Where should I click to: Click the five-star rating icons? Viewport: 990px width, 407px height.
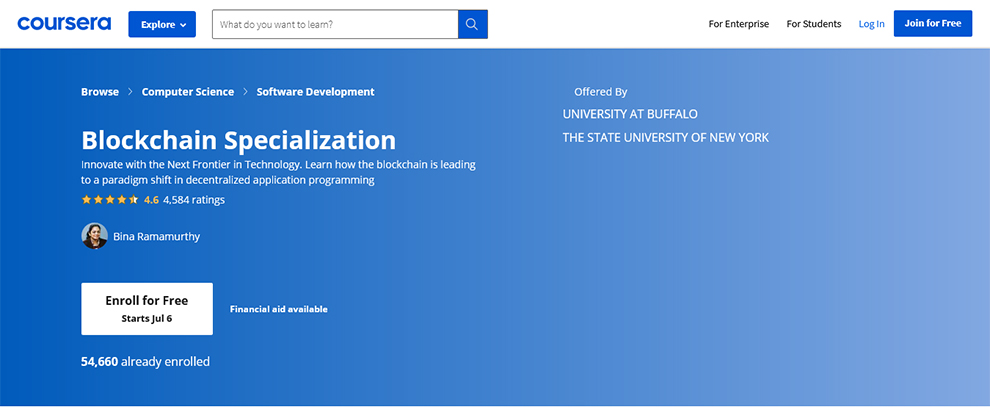pyautogui.click(x=110, y=200)
